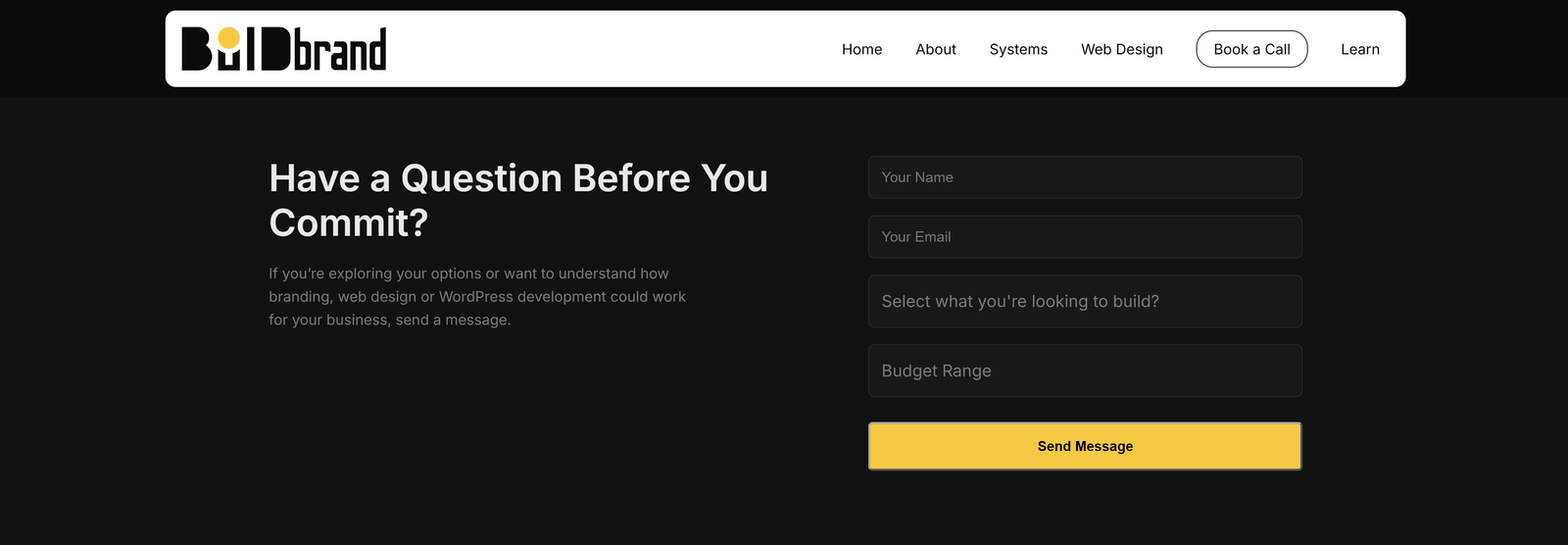Screen dimensions: 1568x545
Task: Click the 'Have a Question Before You Commit?' heading
Action: pos(518,200)
